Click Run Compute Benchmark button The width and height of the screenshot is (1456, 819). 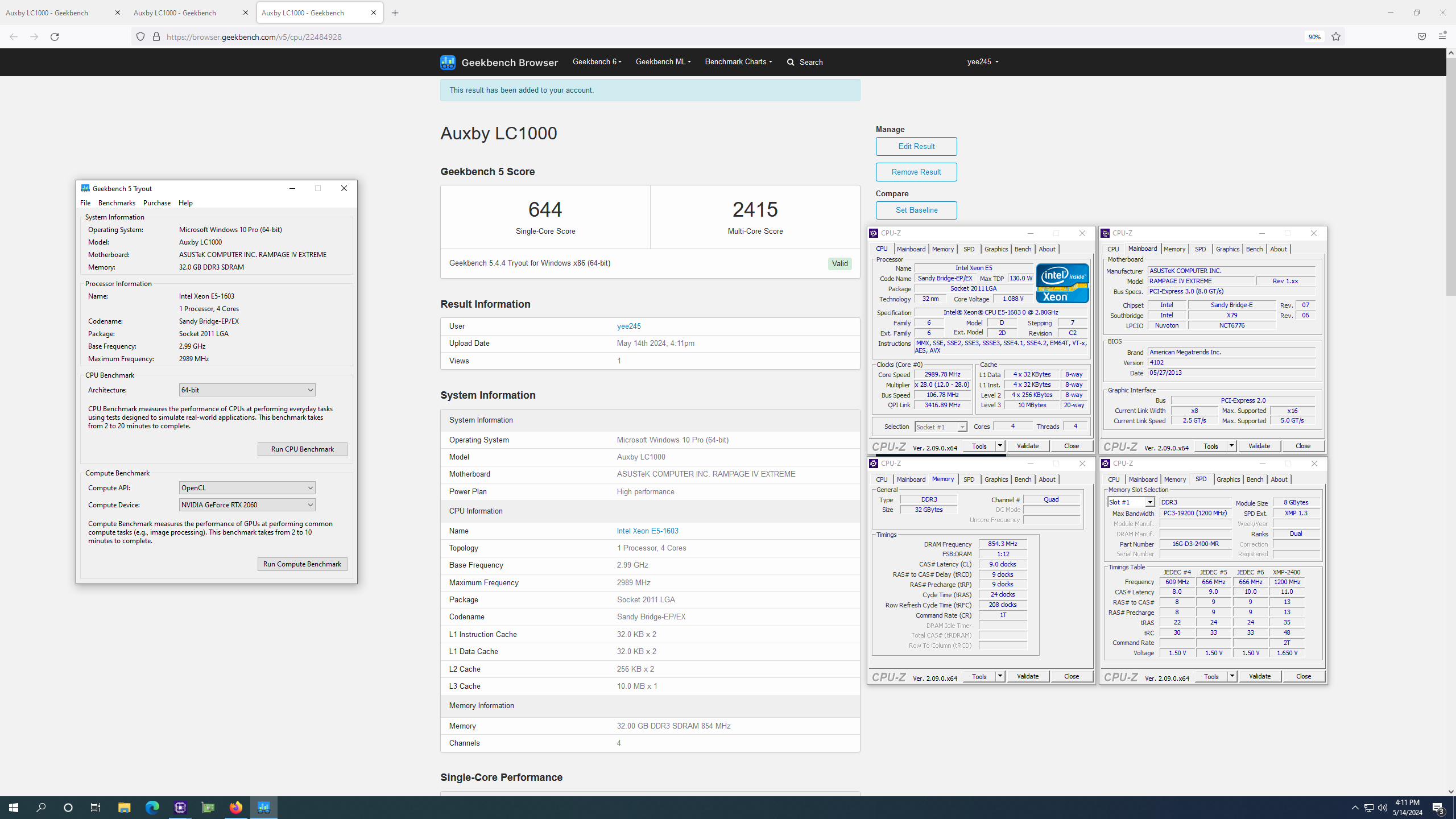302,564
